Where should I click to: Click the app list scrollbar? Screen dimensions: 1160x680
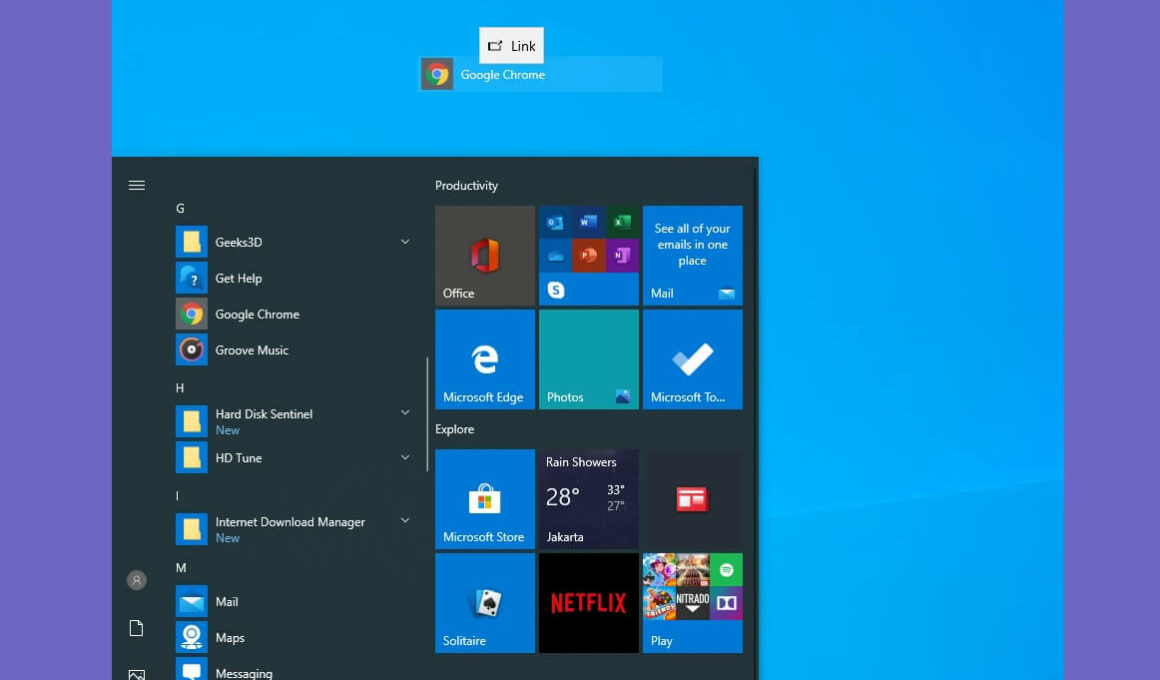(427, 414)
